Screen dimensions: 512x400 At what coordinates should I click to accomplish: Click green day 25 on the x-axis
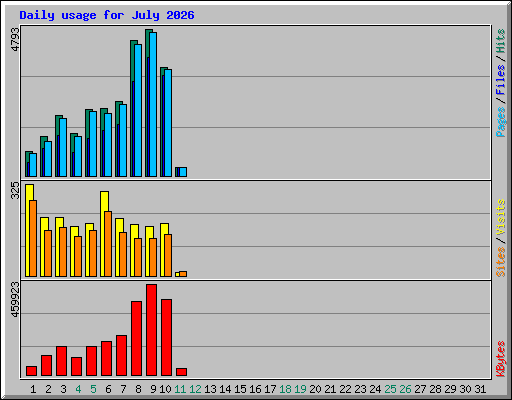pyautogui.click(x=390, y=389)
